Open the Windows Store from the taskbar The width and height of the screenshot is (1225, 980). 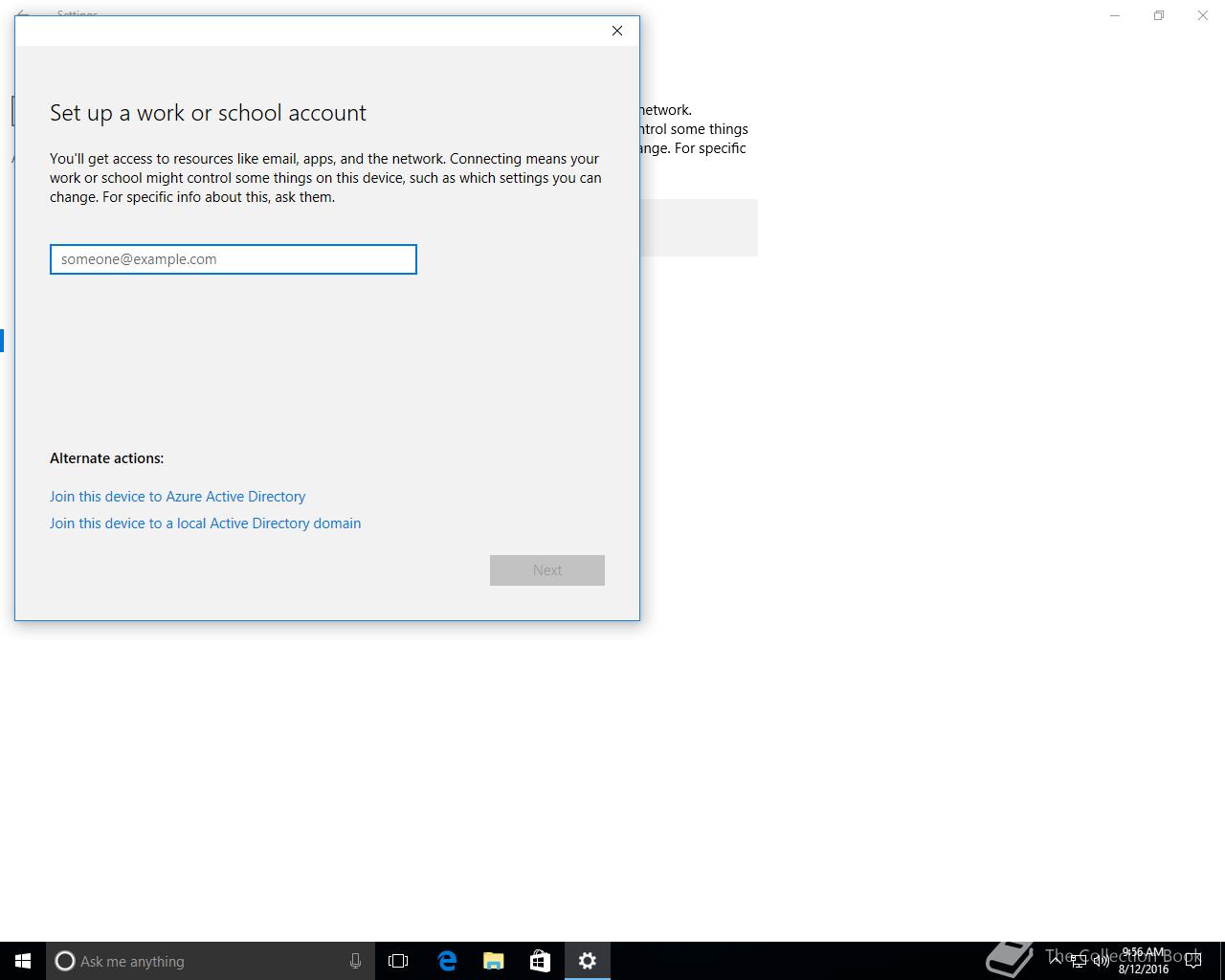click(x=540, y=961)
